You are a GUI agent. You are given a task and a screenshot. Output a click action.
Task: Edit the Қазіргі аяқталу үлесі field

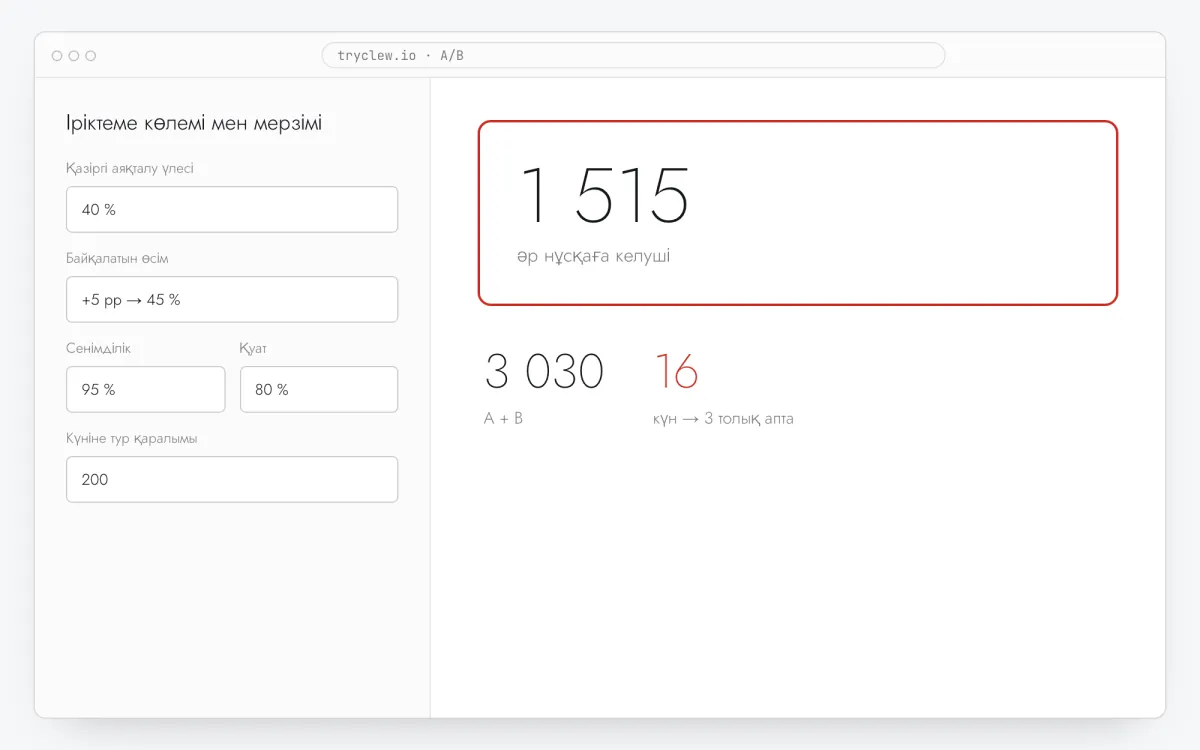[x=232, y=209]
